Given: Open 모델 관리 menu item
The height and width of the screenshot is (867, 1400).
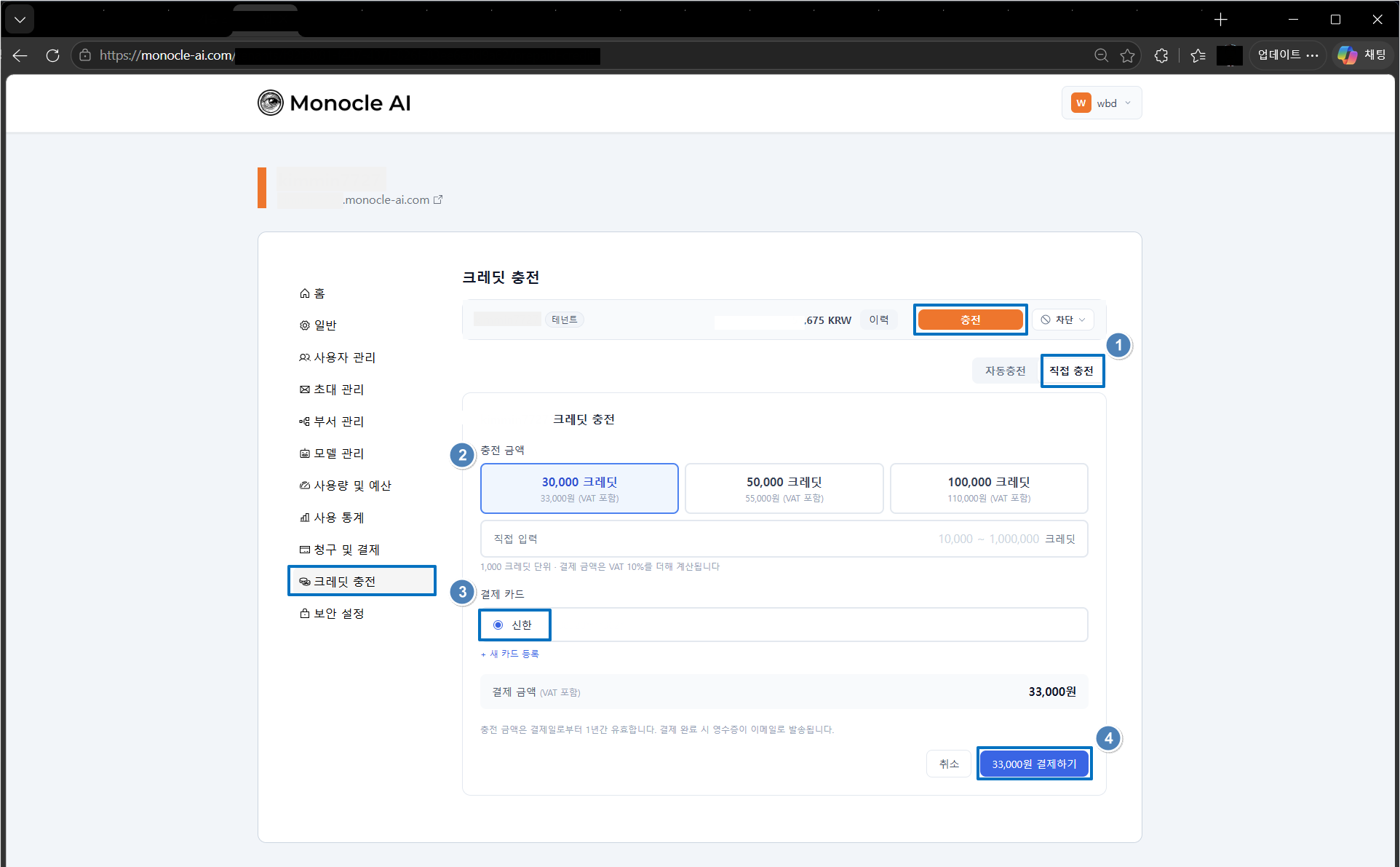Looking at the screenshot, I should click(x=332, y=454).
